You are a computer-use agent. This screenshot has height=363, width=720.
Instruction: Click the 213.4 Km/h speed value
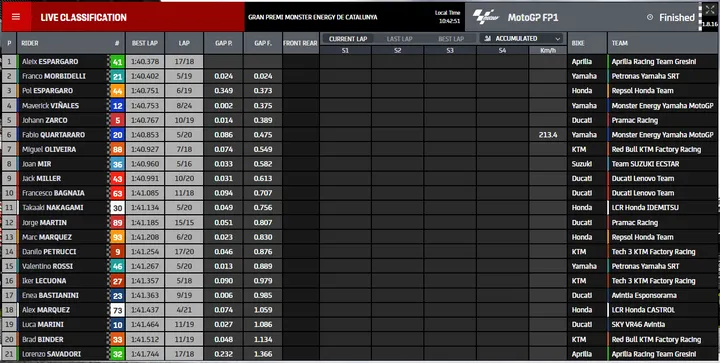548,135
